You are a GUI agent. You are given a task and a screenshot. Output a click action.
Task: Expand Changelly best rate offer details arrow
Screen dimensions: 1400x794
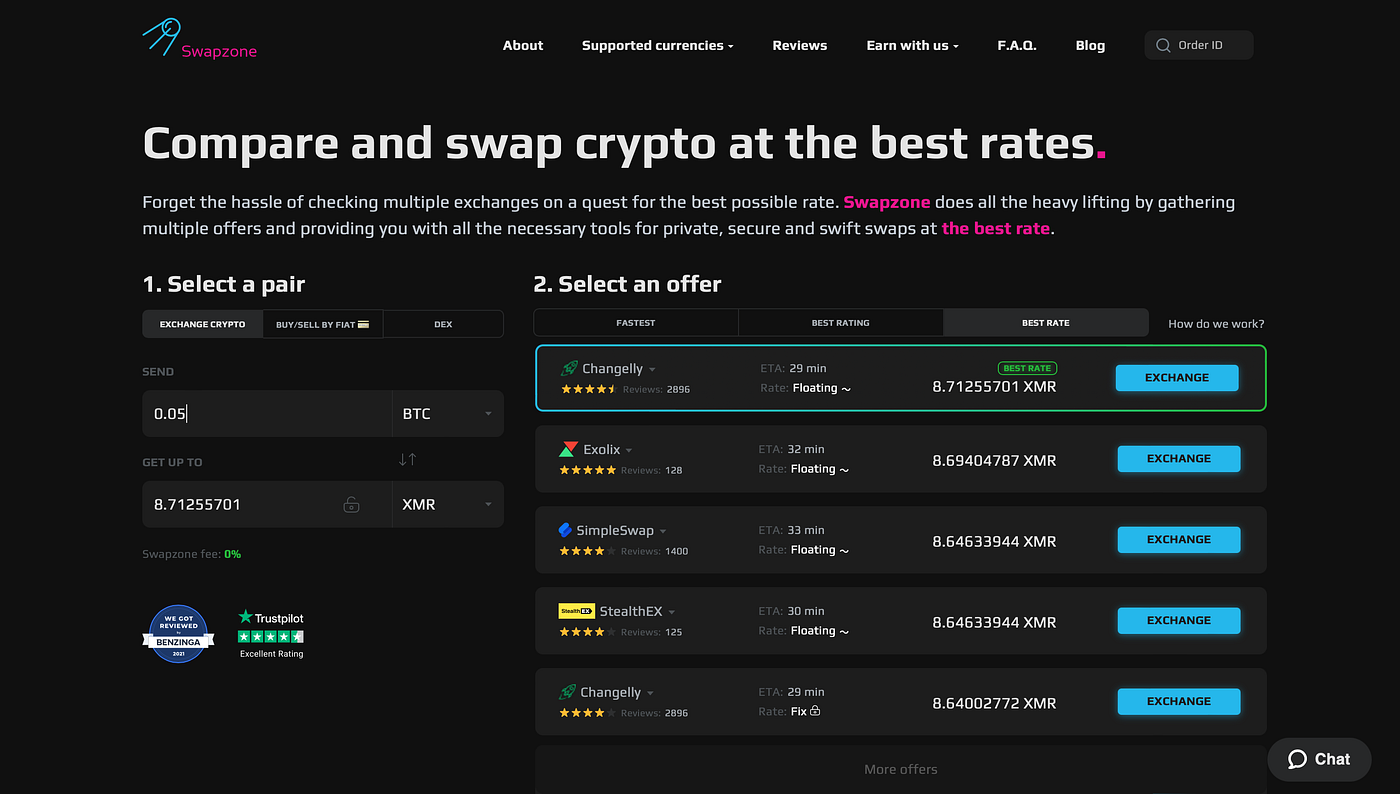[652, 370]
